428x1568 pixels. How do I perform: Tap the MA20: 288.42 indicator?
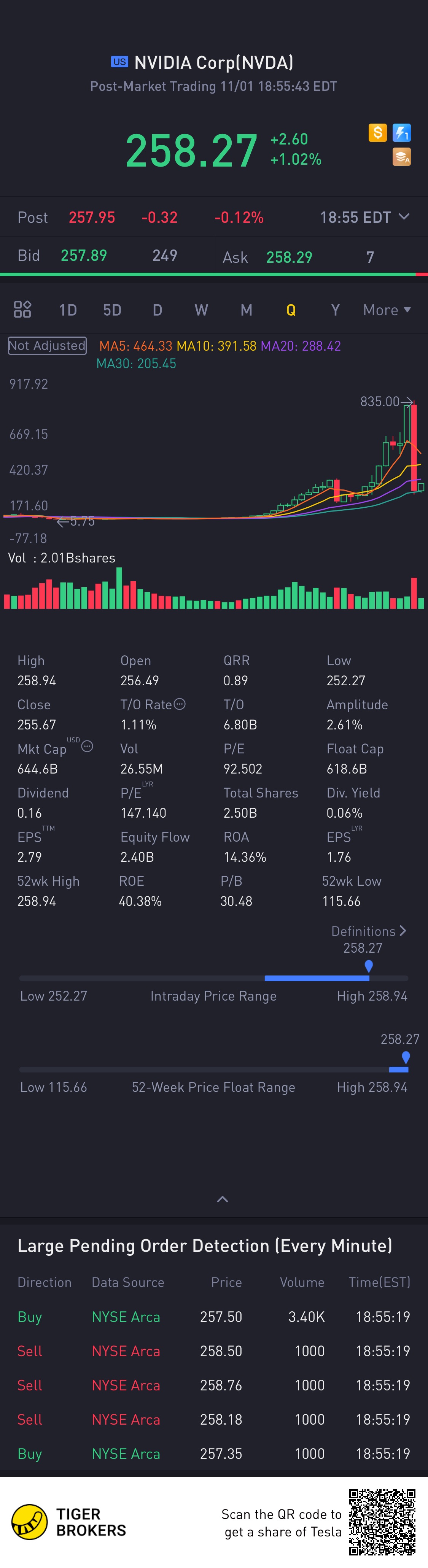(301, 346)
